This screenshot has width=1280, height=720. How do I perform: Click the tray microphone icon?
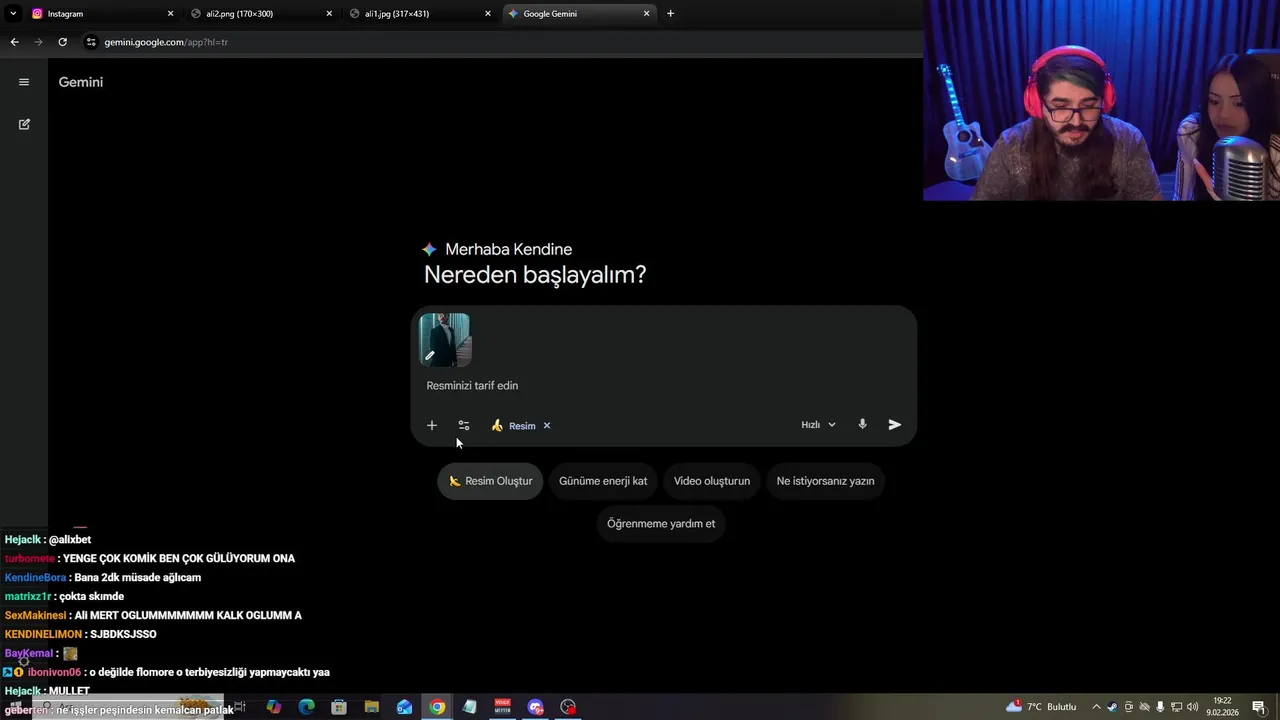[x=1160, y=707]
